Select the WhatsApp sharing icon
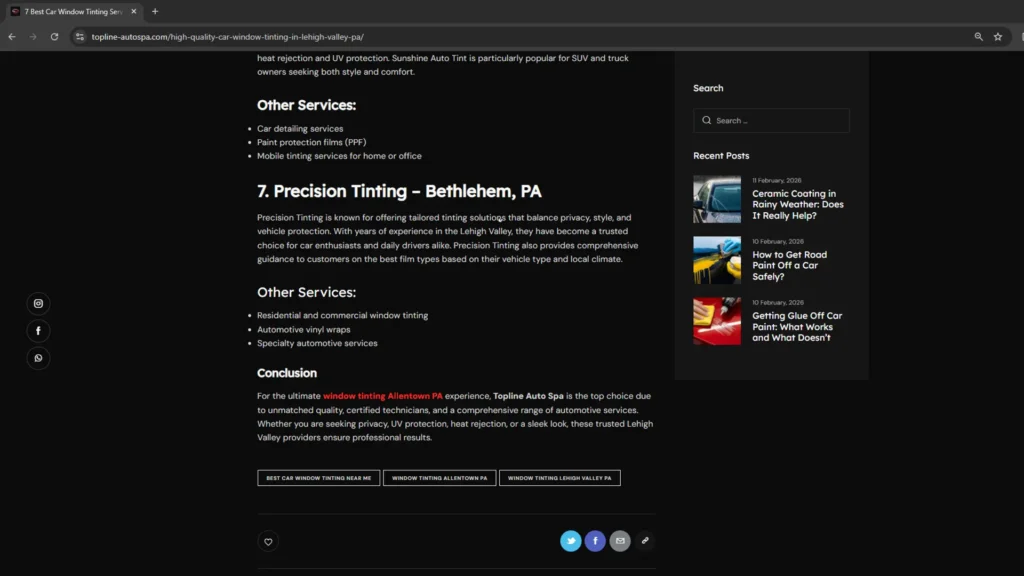Screen dimensions: 1024x576 (38, 357)
